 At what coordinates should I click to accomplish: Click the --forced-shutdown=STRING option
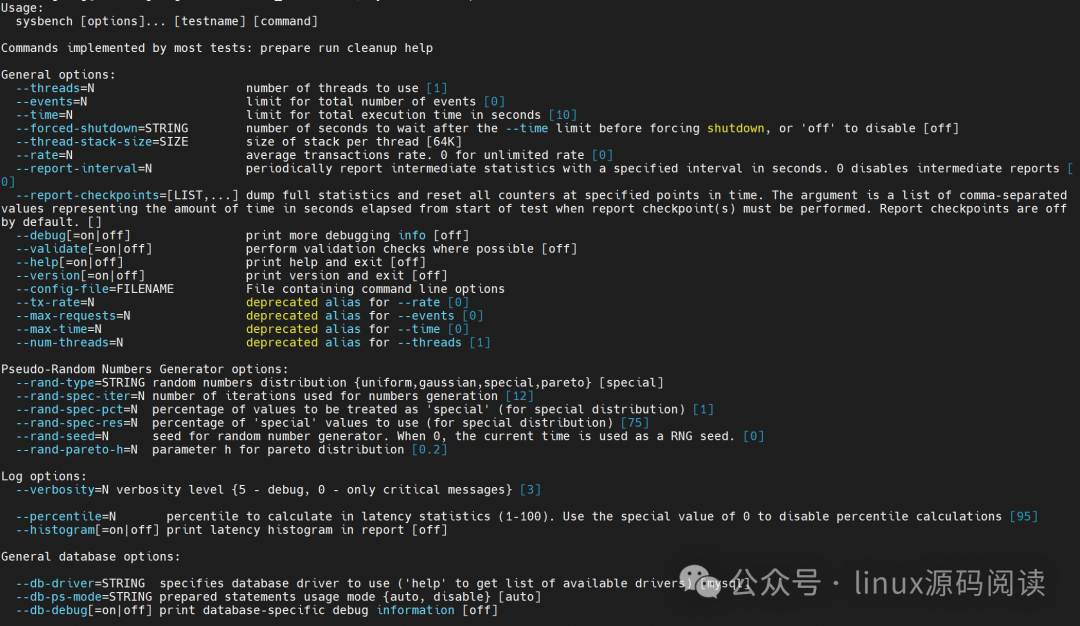(102, 129)
